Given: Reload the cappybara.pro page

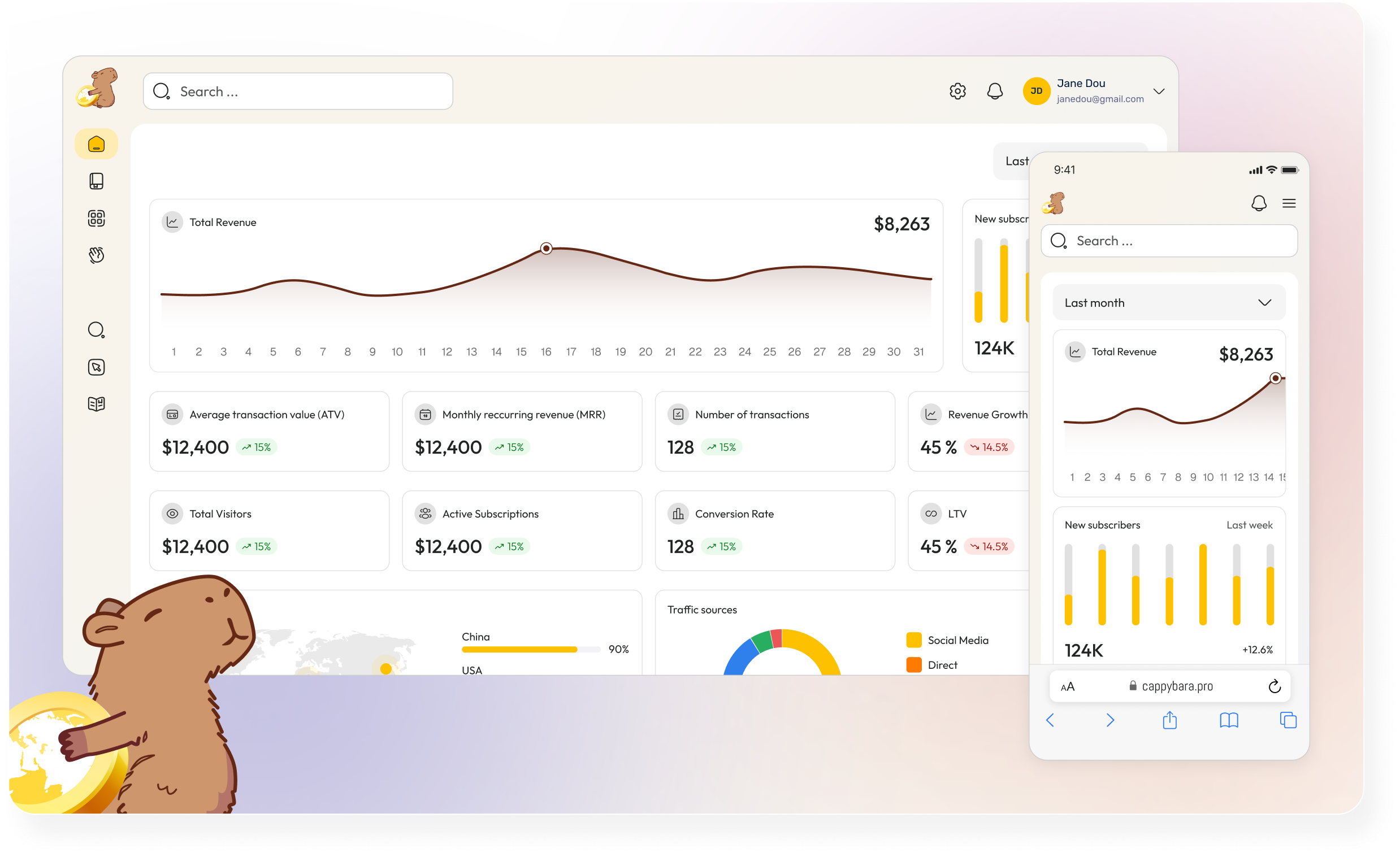Looking at the screenshot, I should [x=1275, y=685].
